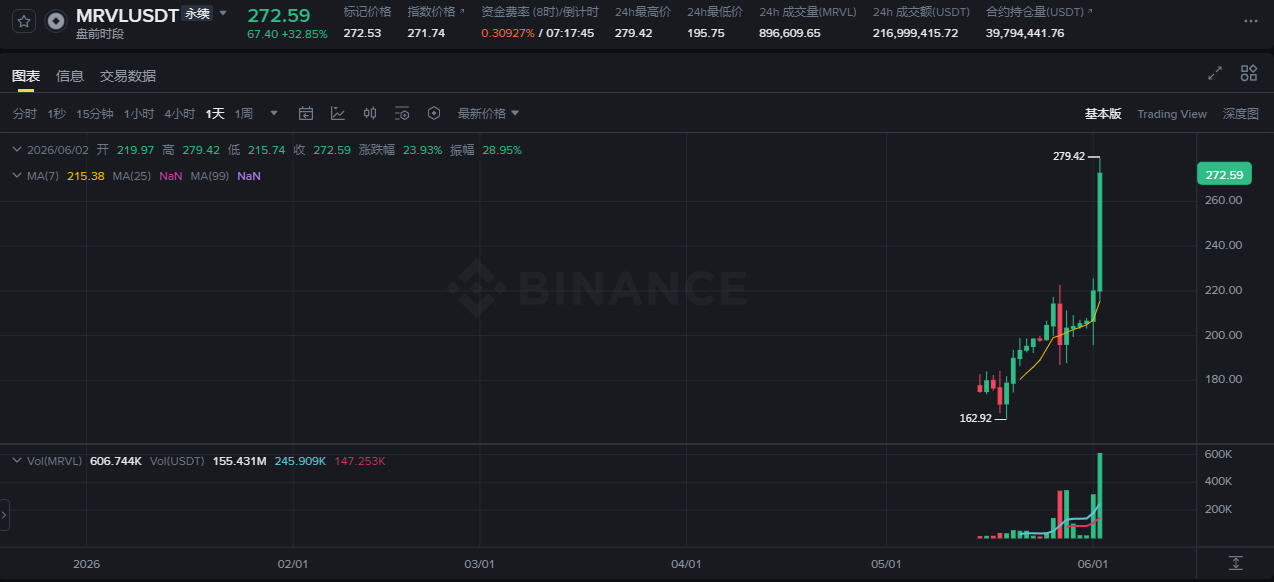Open the go-to-date calendar icon in chart toolbar
Viewport: 1274px width, 582px height.
pos(306,113)
